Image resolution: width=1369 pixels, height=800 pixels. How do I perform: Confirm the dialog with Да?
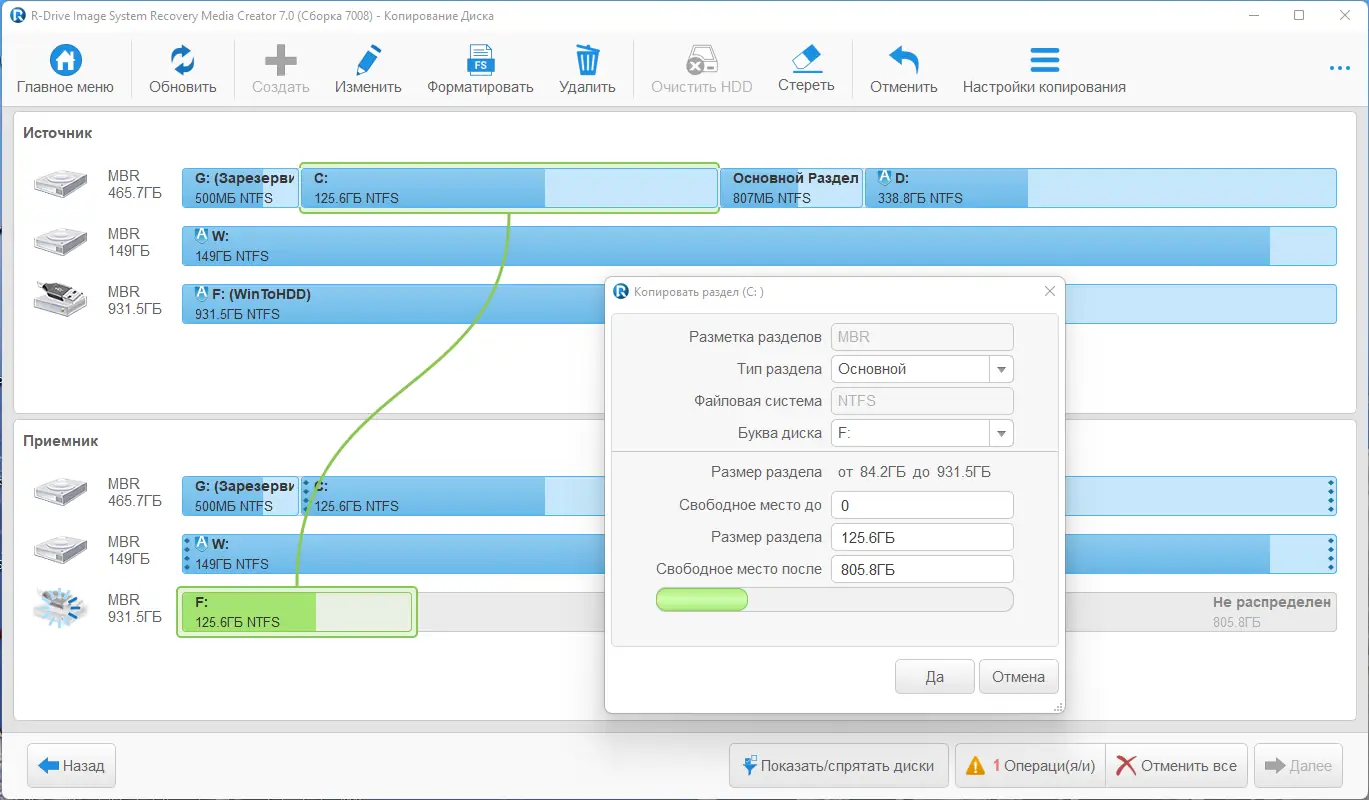click(934, 676)
